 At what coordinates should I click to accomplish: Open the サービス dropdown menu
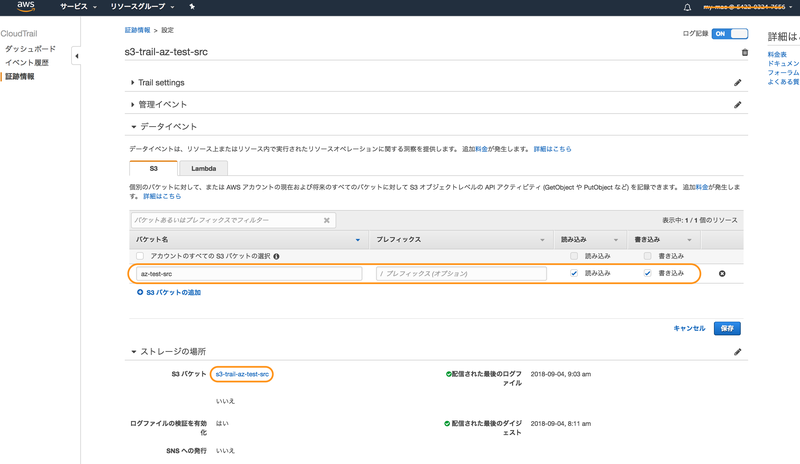(x=78, y=7)
